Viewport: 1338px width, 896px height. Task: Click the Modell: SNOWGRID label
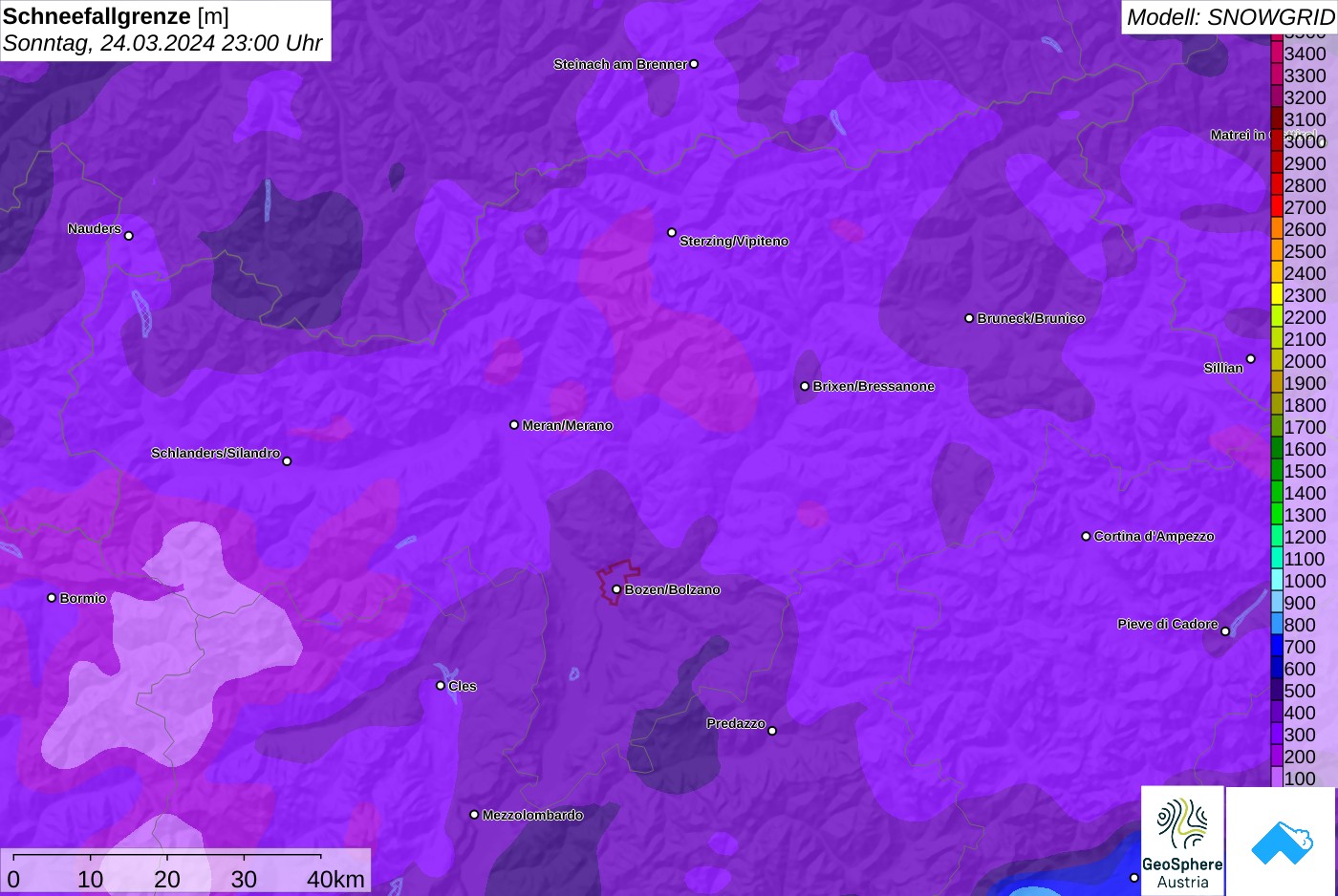coord(1230,17)
